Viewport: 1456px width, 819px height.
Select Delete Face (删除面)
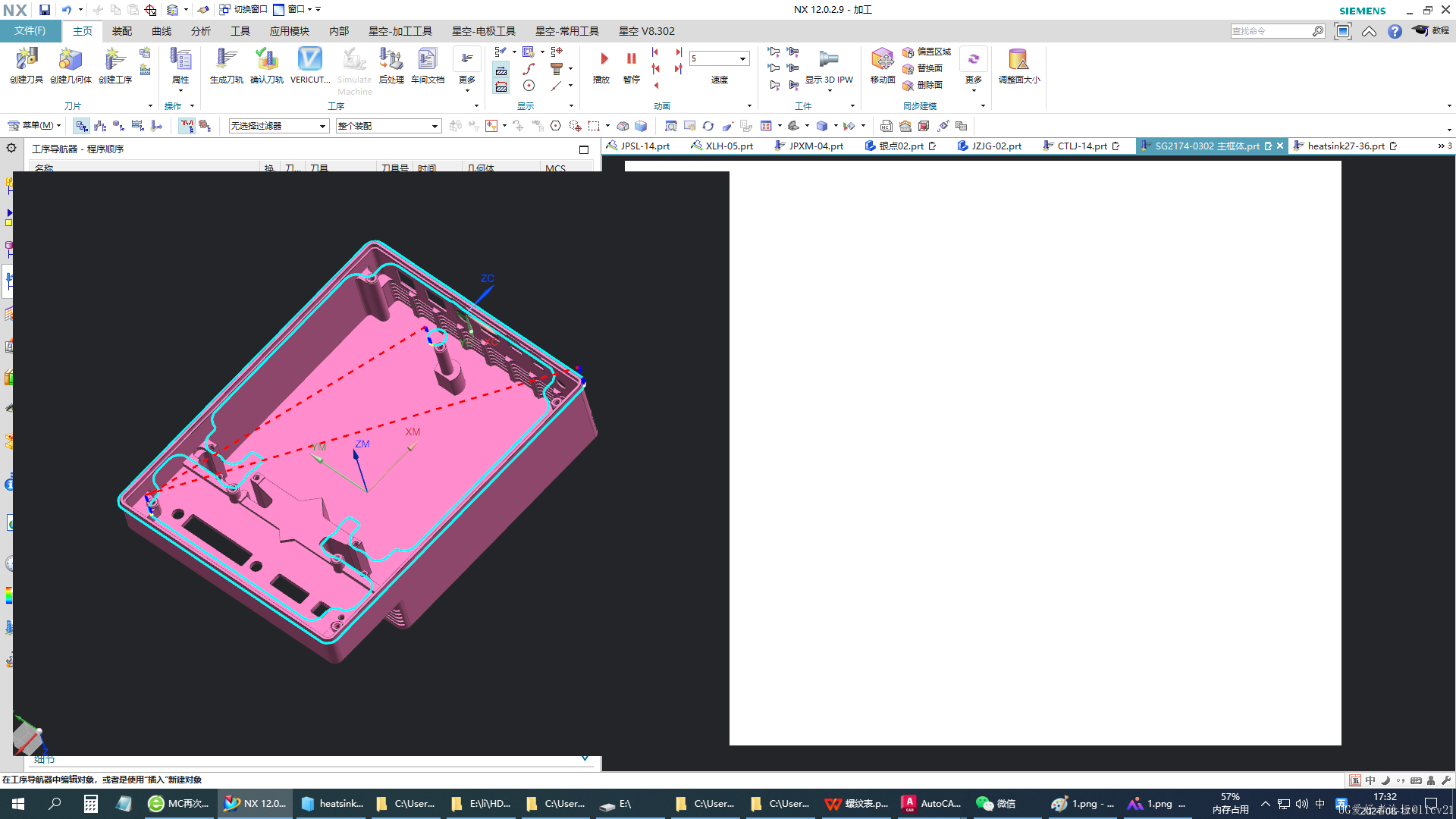pos(923,85)
